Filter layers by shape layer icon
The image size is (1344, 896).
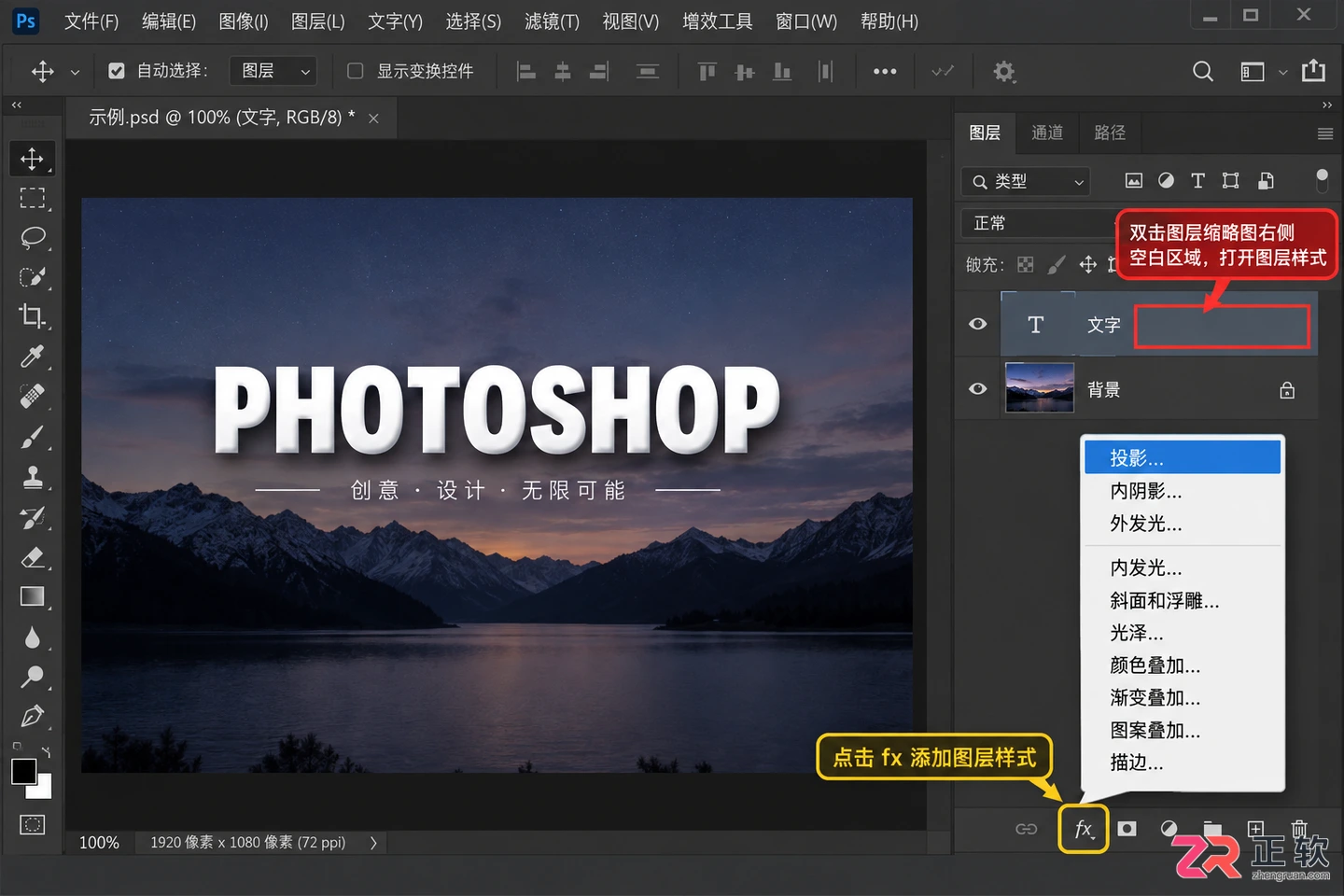pyautogui.click(x=1231, y=181)
